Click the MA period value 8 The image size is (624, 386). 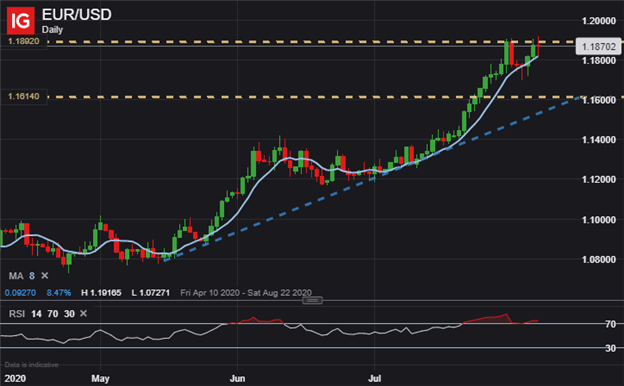coord(32,276)
